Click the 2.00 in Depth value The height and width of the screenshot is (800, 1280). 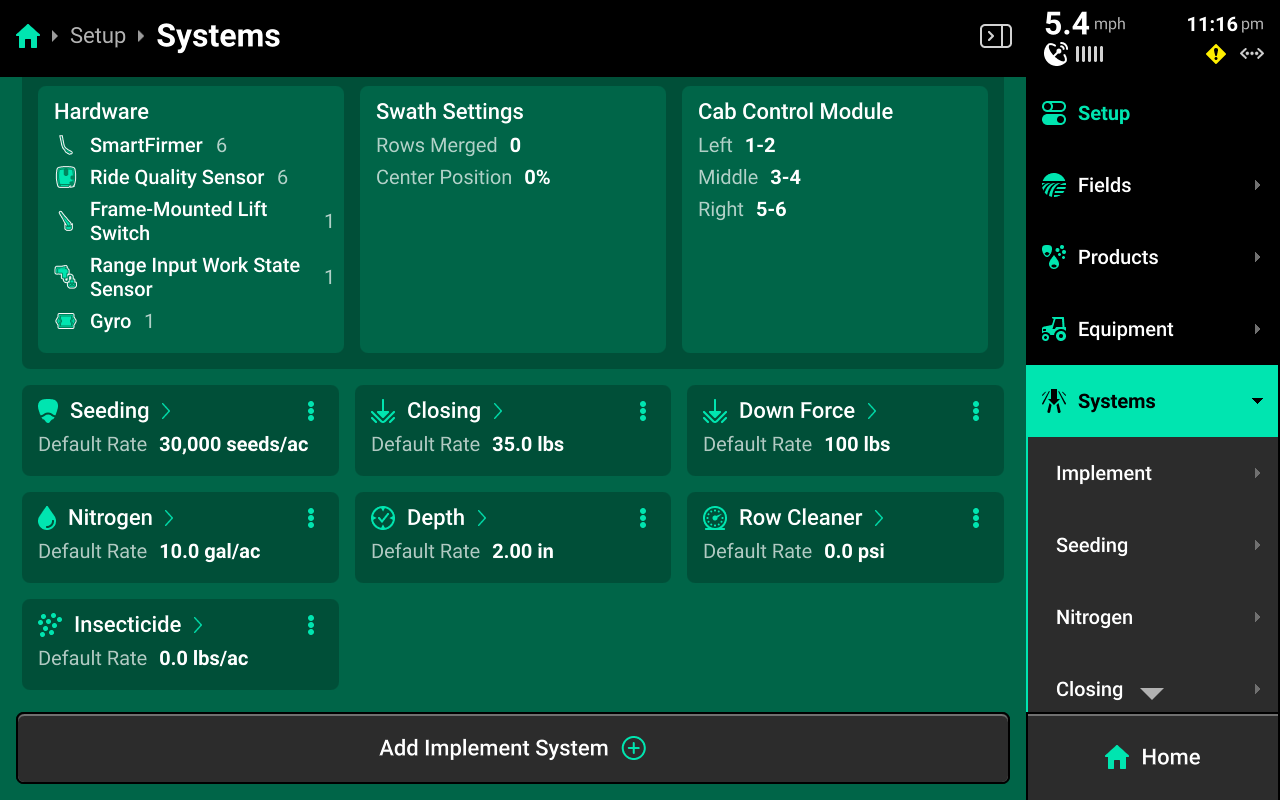click(x=523, y=551)
